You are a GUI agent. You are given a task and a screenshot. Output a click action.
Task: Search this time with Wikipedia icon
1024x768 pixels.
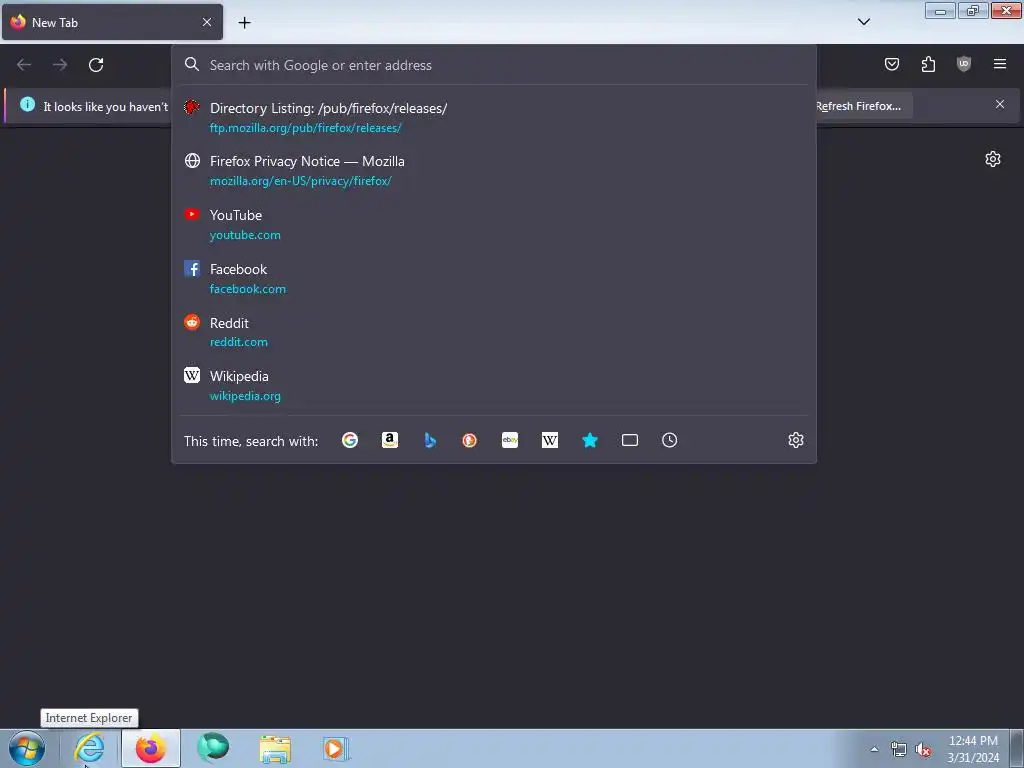(550, 440)
